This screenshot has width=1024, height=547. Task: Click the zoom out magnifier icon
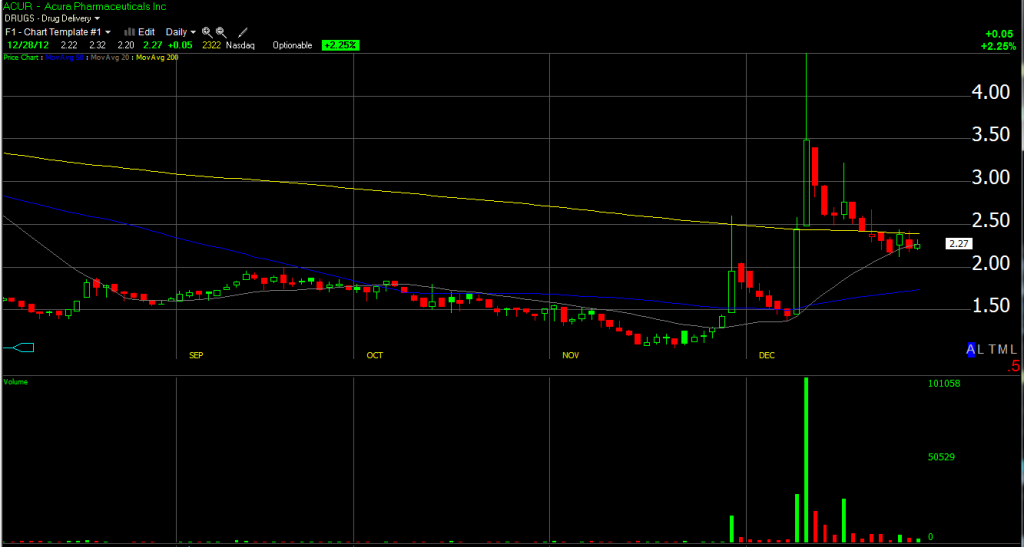click(x=221, y=31)
